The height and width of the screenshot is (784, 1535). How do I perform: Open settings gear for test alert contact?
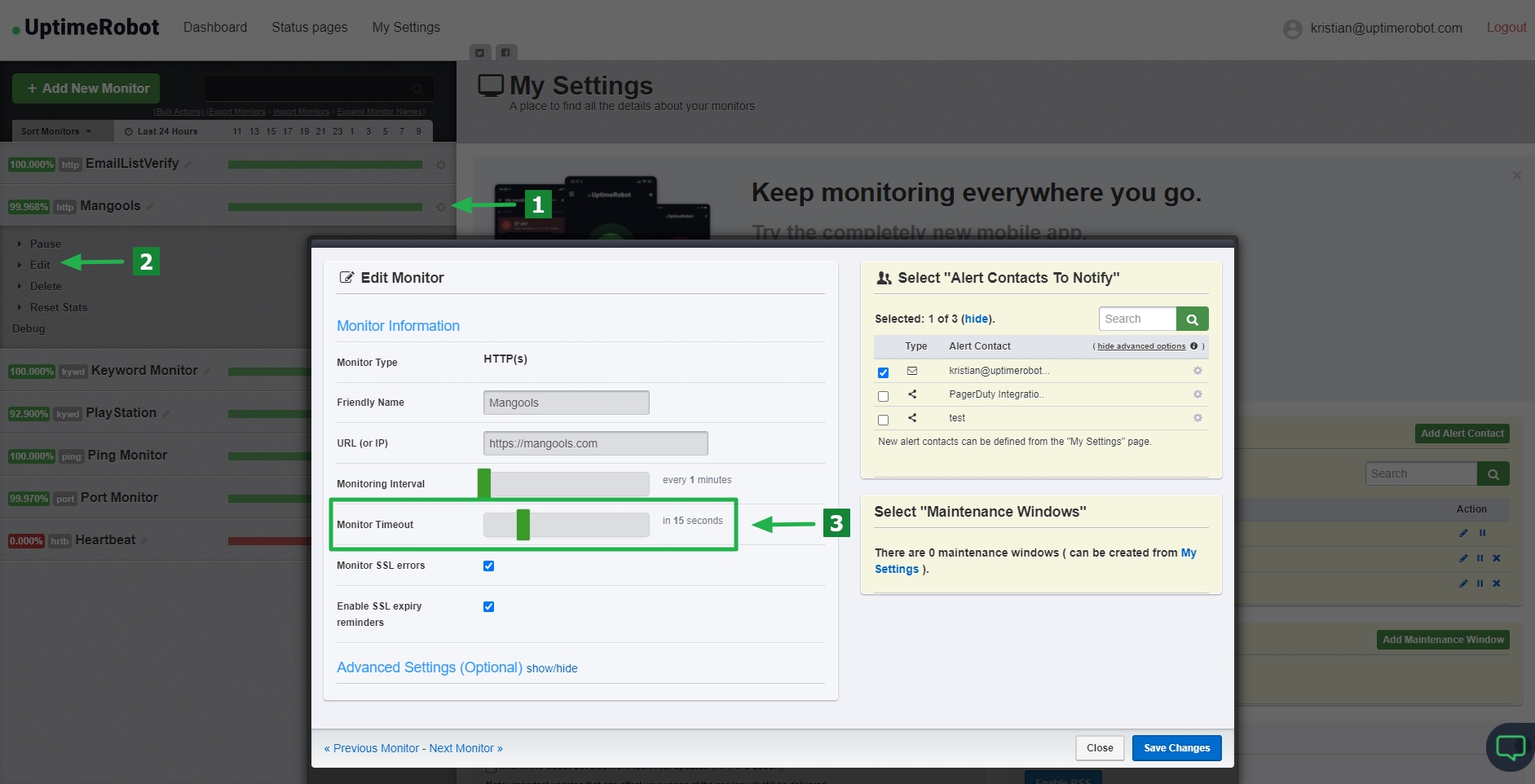click(x=1198, y=418)
